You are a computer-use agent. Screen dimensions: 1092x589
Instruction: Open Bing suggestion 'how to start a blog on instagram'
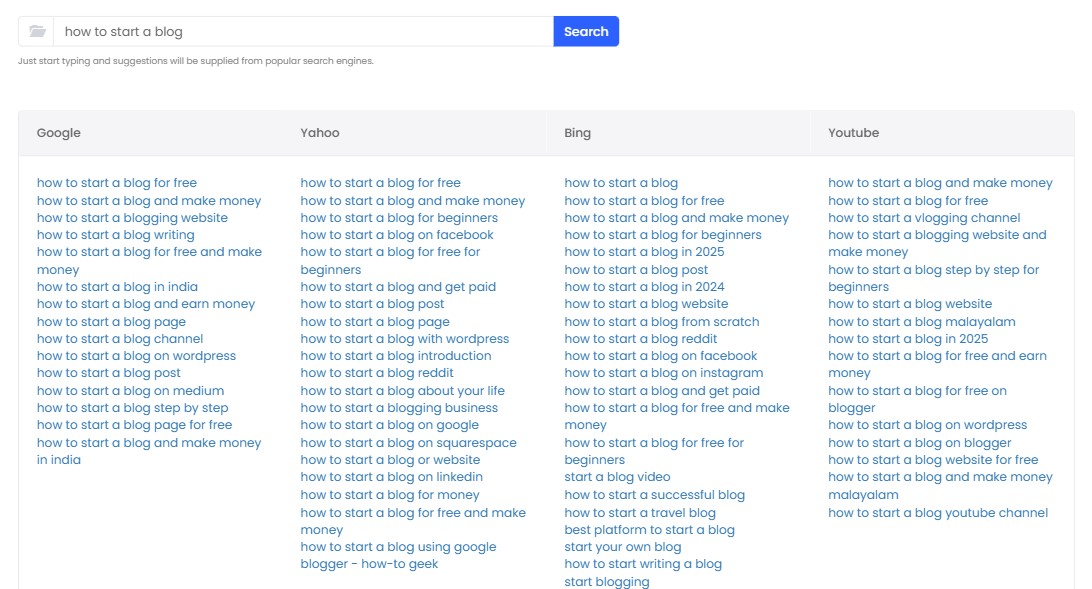pos(664,373)
